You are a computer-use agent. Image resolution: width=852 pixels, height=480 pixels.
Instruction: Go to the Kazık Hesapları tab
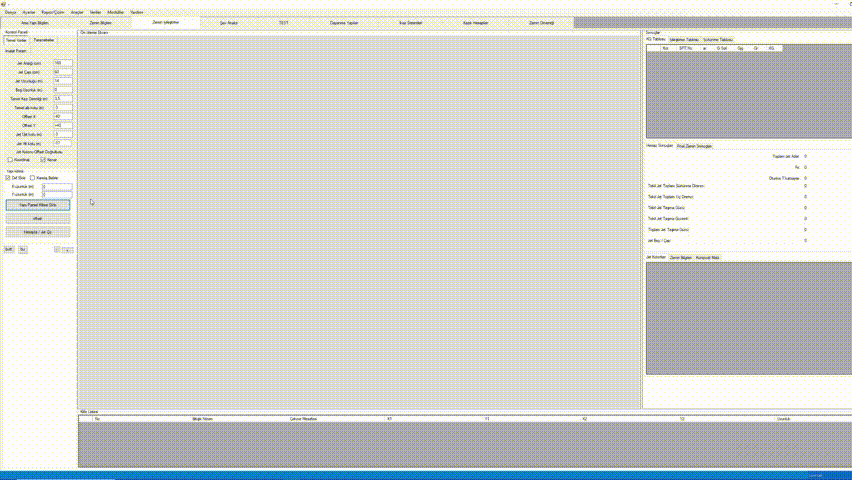[x=476, y=22]
